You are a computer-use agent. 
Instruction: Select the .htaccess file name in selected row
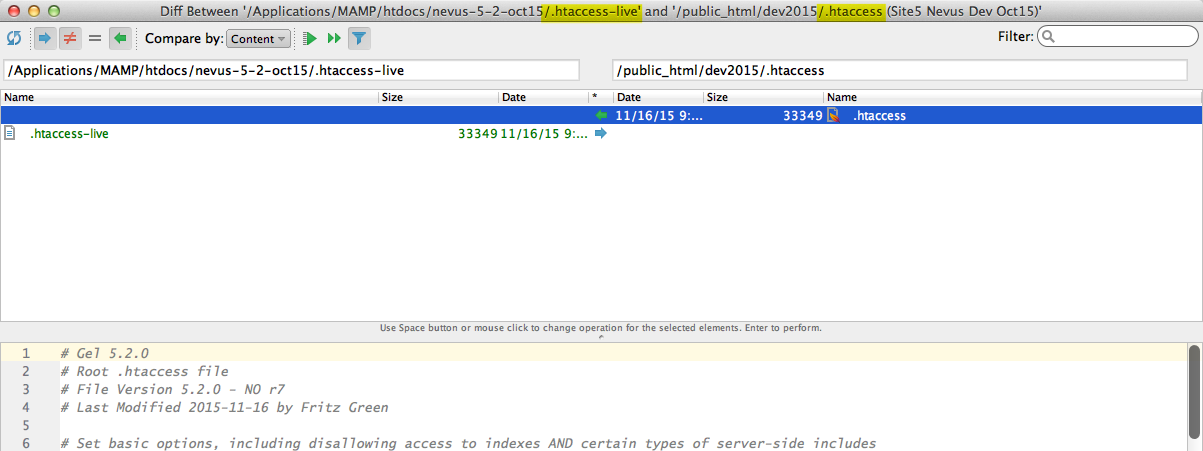coord(879,115)
